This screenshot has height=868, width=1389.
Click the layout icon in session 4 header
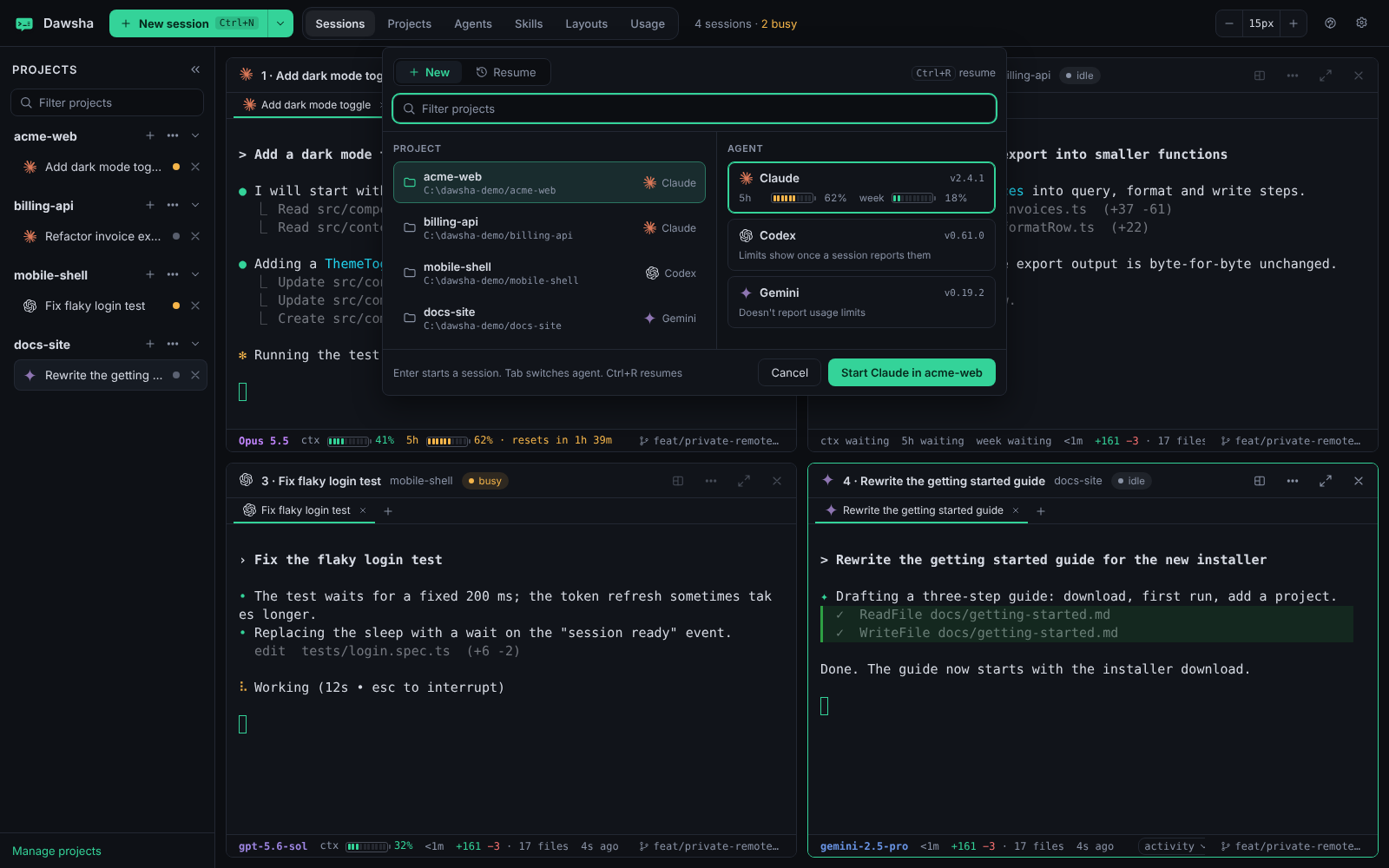(1260, 481)
